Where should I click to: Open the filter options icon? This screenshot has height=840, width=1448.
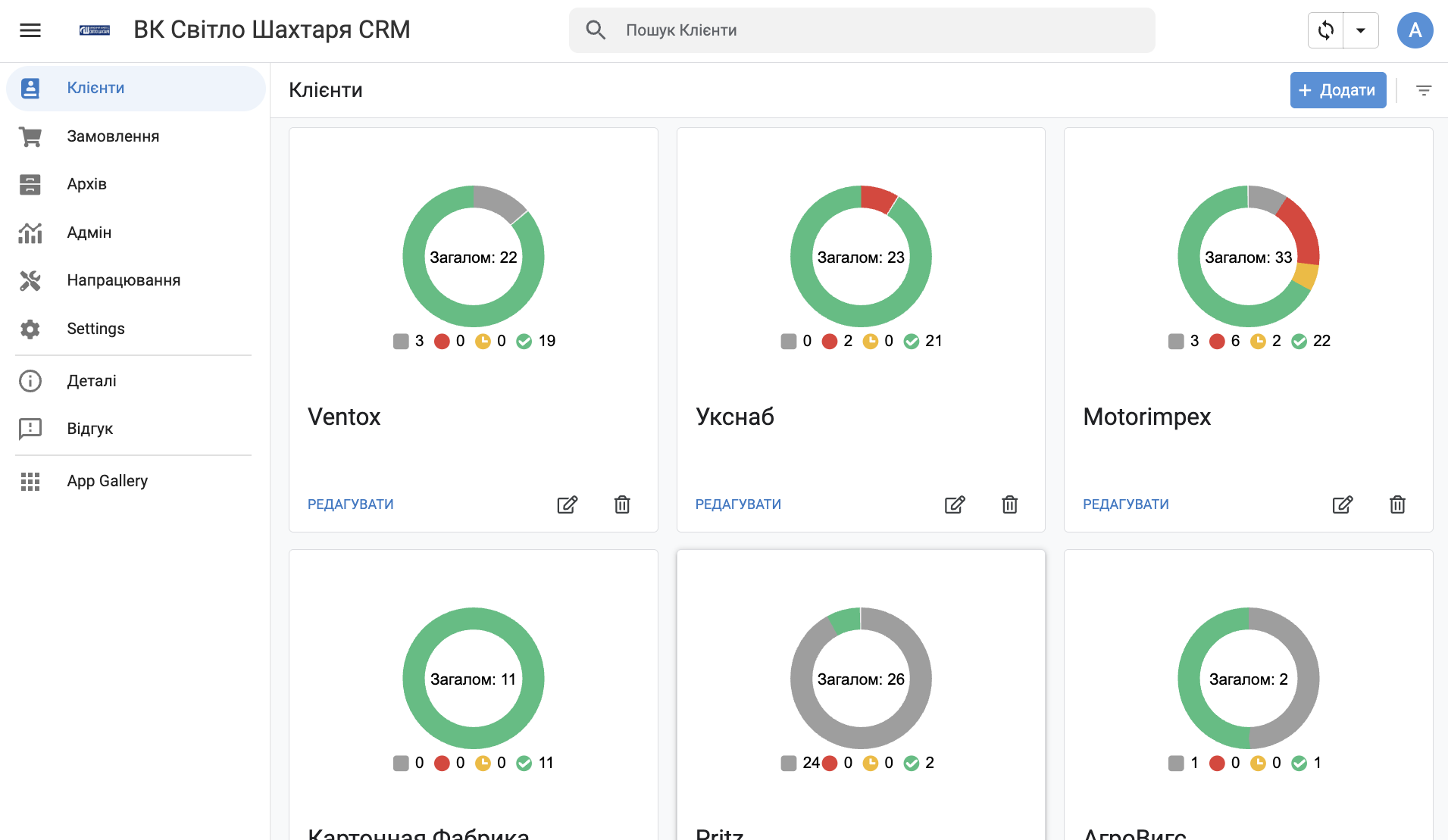[x=1424, y=90]
